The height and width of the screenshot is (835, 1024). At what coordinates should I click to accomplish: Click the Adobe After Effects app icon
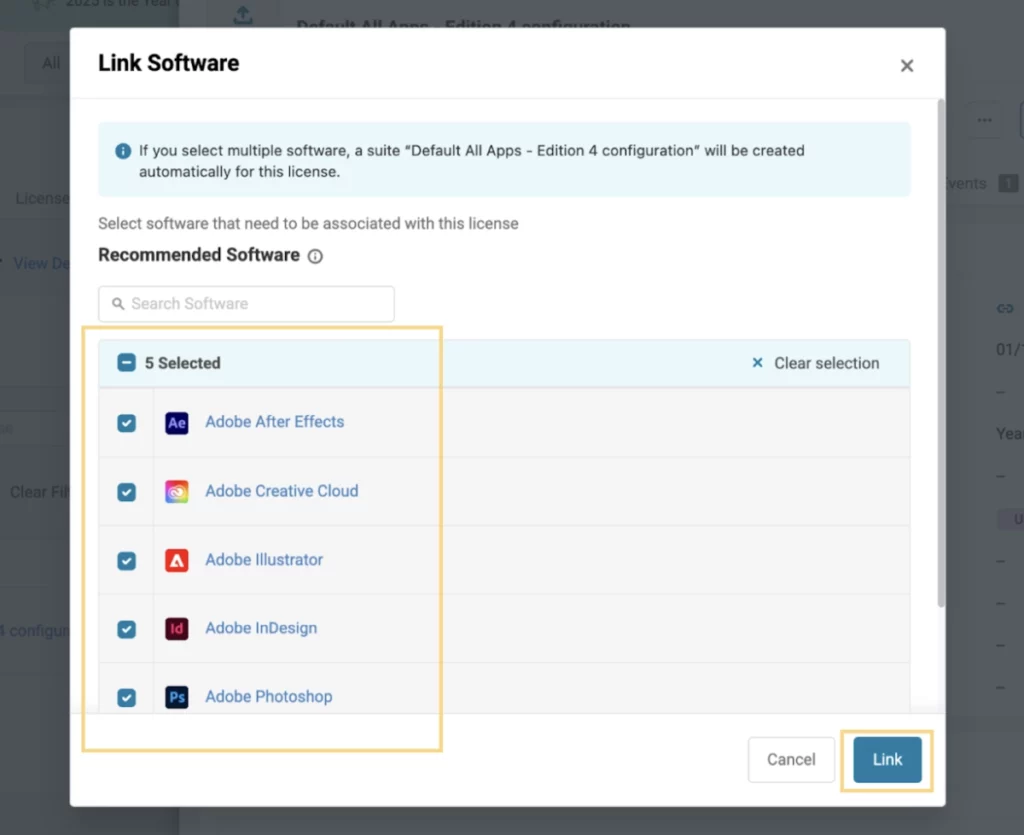point(176,422)
